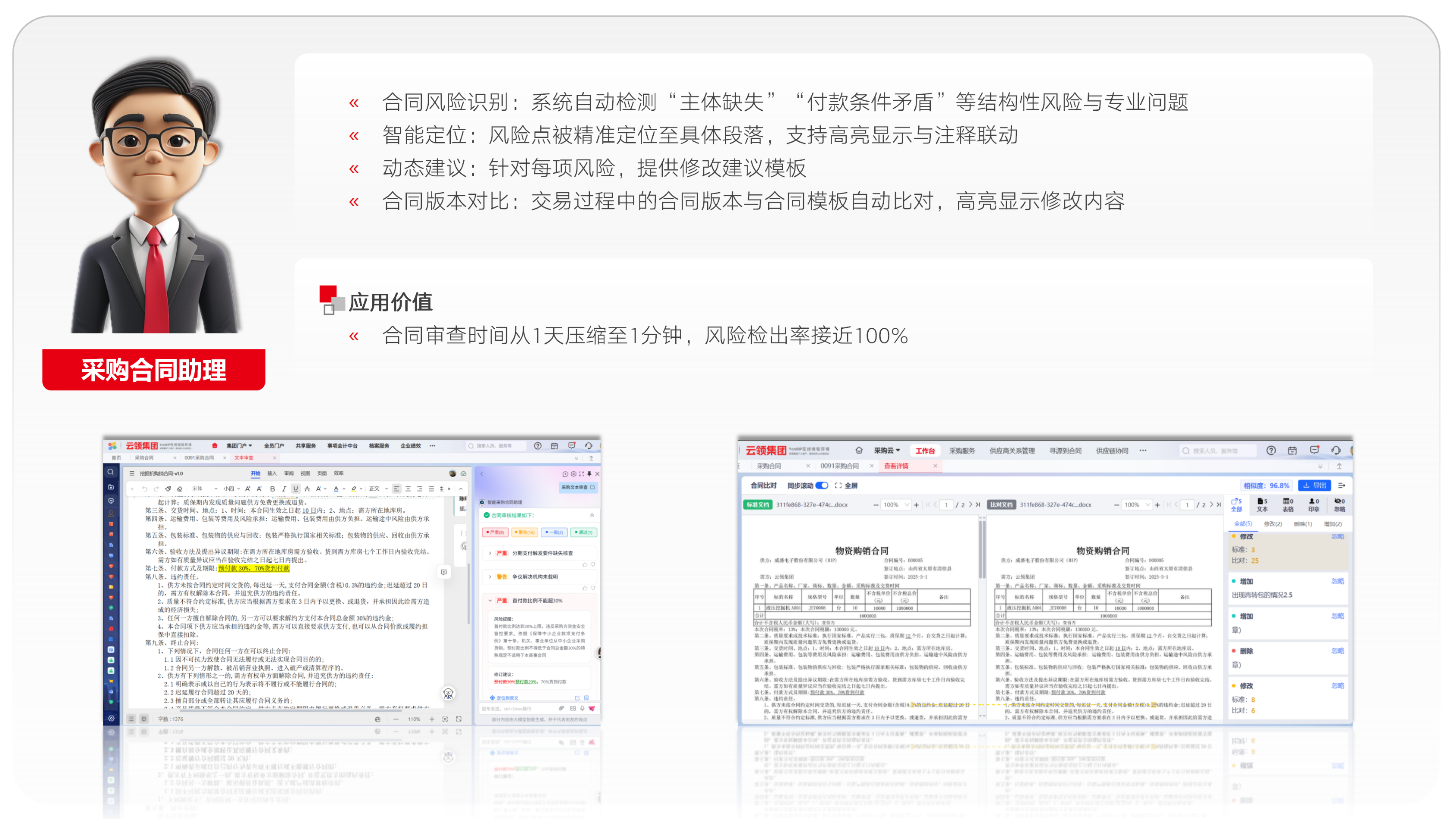Open the font color A swatch
The width and height of the screenshot is (1456, 819).
336,489
